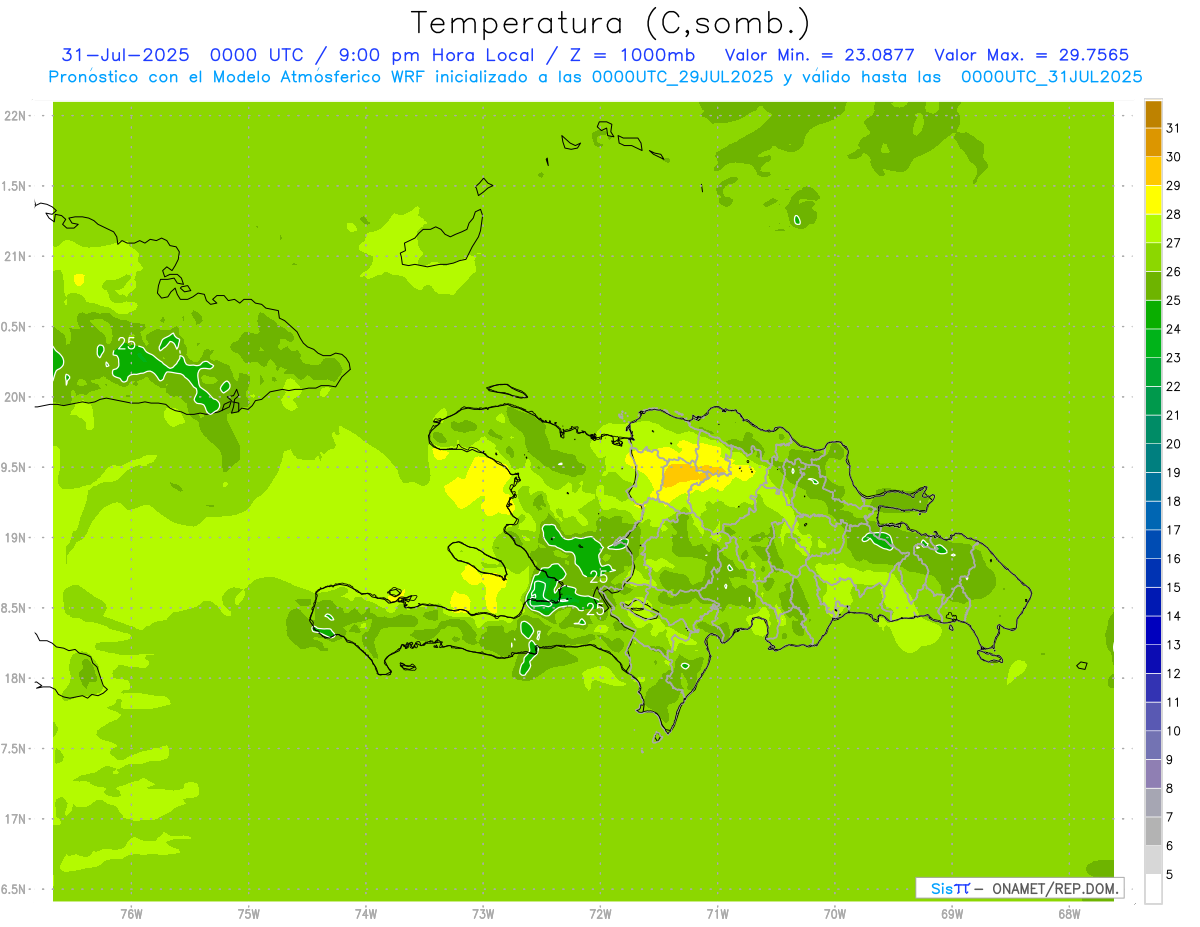This screenshot has width=1200, height=927.
Task: Click the "7.5N" latitude label
Action: [15, 749]
